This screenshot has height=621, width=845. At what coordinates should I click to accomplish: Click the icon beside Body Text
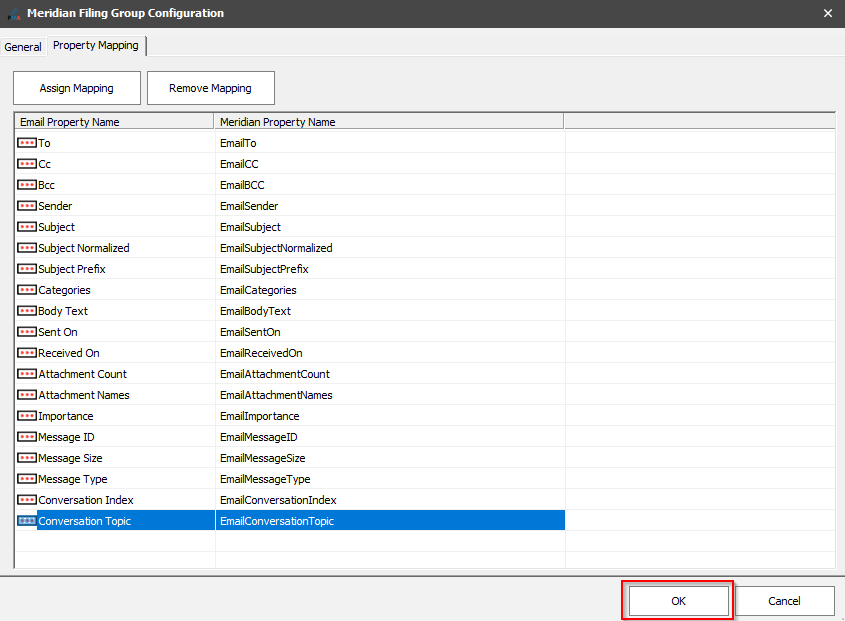point(26,311)
